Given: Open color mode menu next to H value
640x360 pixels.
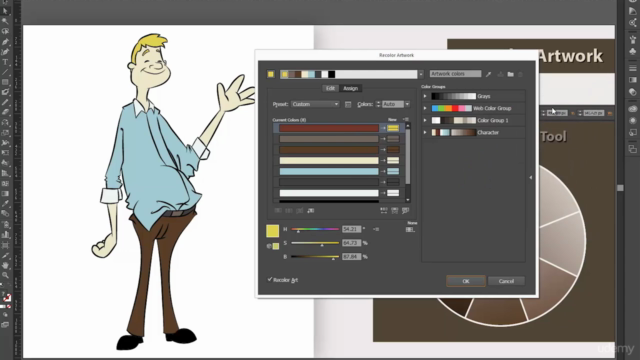Looking at the screenshot, I should (x=376, y=229).
